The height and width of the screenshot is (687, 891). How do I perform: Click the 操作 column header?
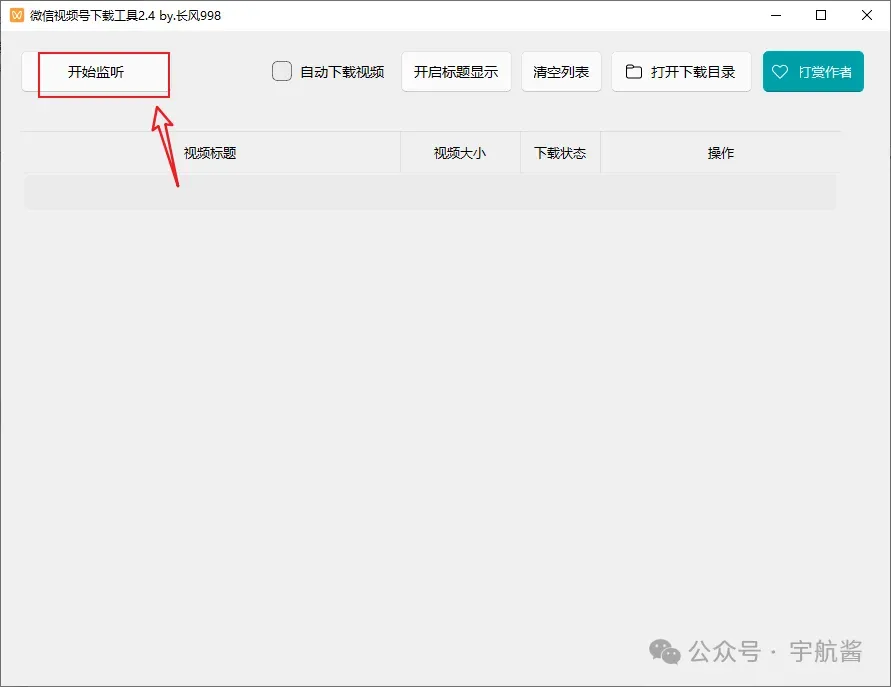(x=721, y=153)
